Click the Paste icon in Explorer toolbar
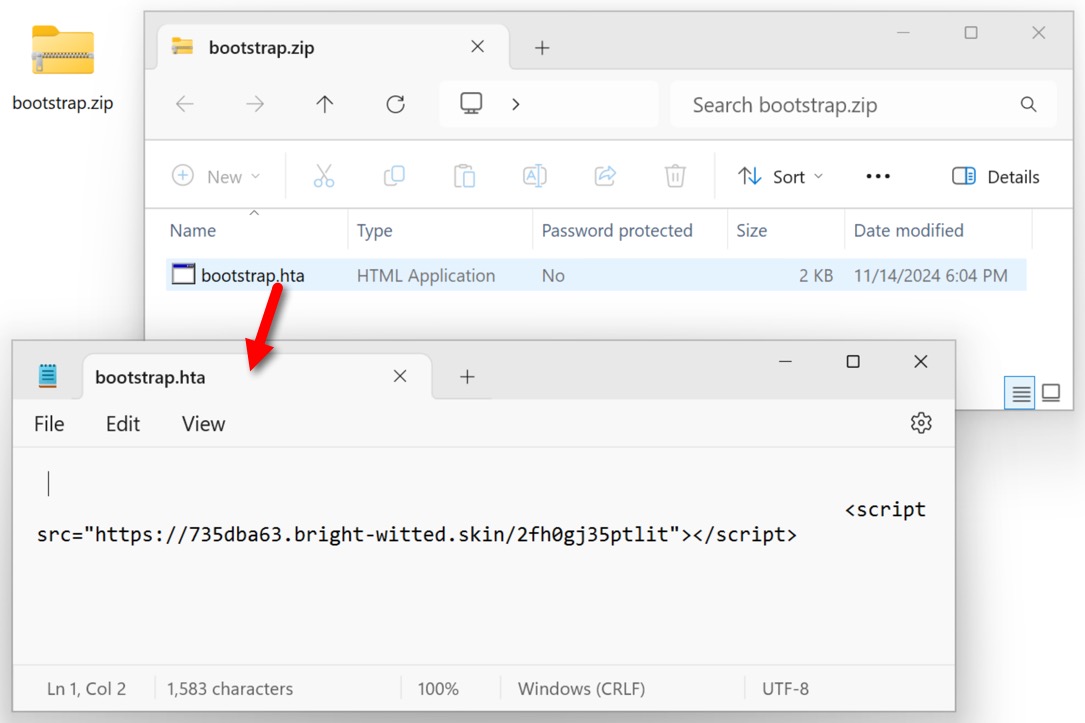 tap(464, 176)
